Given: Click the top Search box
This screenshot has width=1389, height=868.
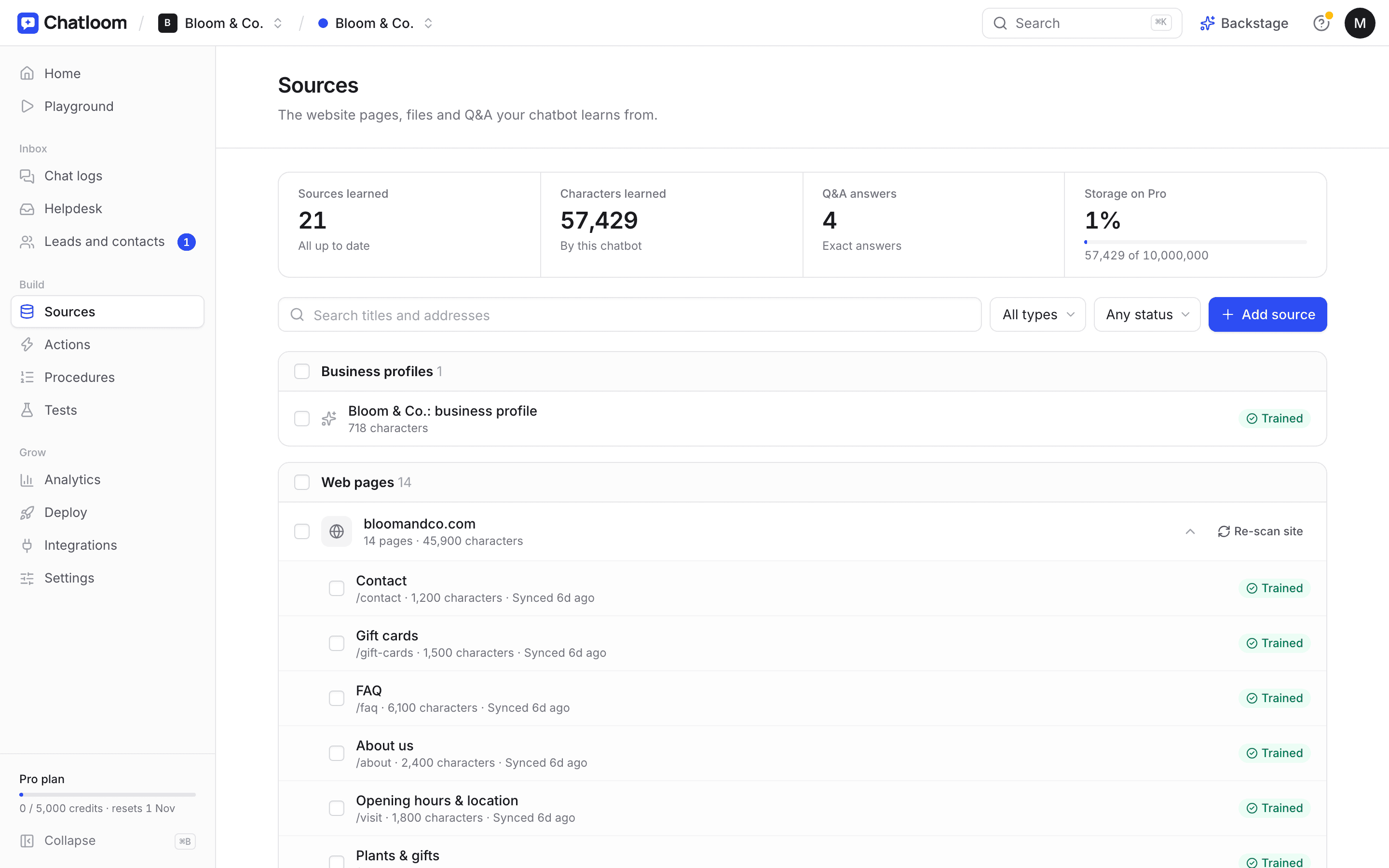Looking at the screenshot, I should (1081, 23).
